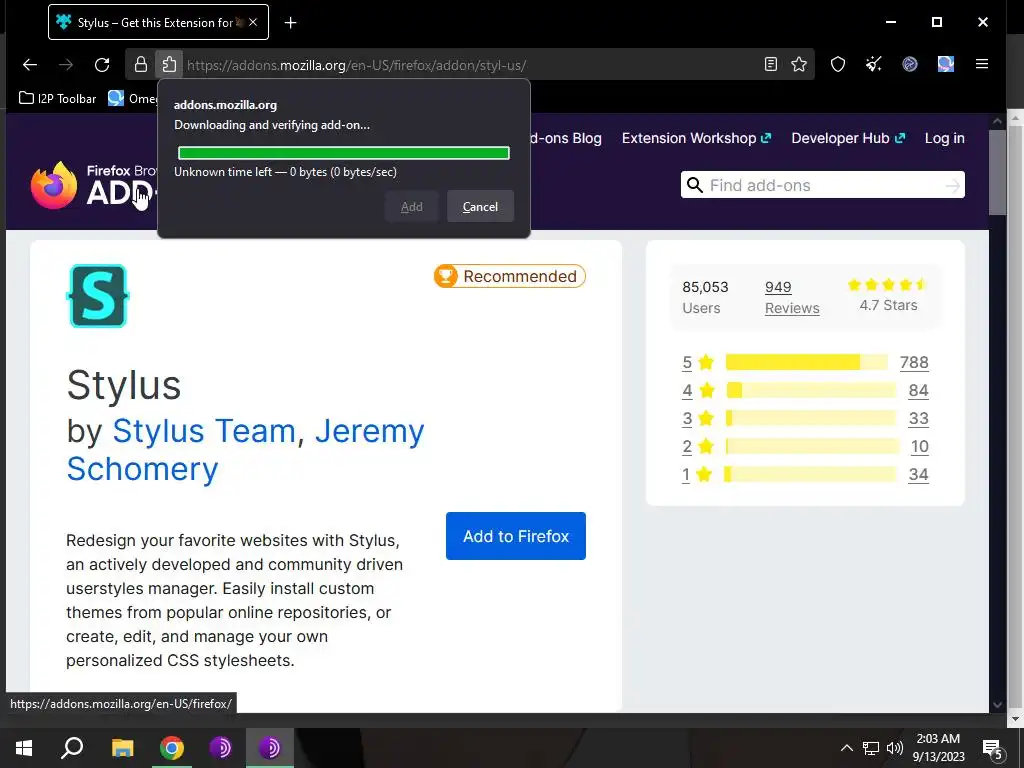The height and width of the screenshot is (768, 1024).
Task: Open the notification center icon
Action: pos(993,748)
